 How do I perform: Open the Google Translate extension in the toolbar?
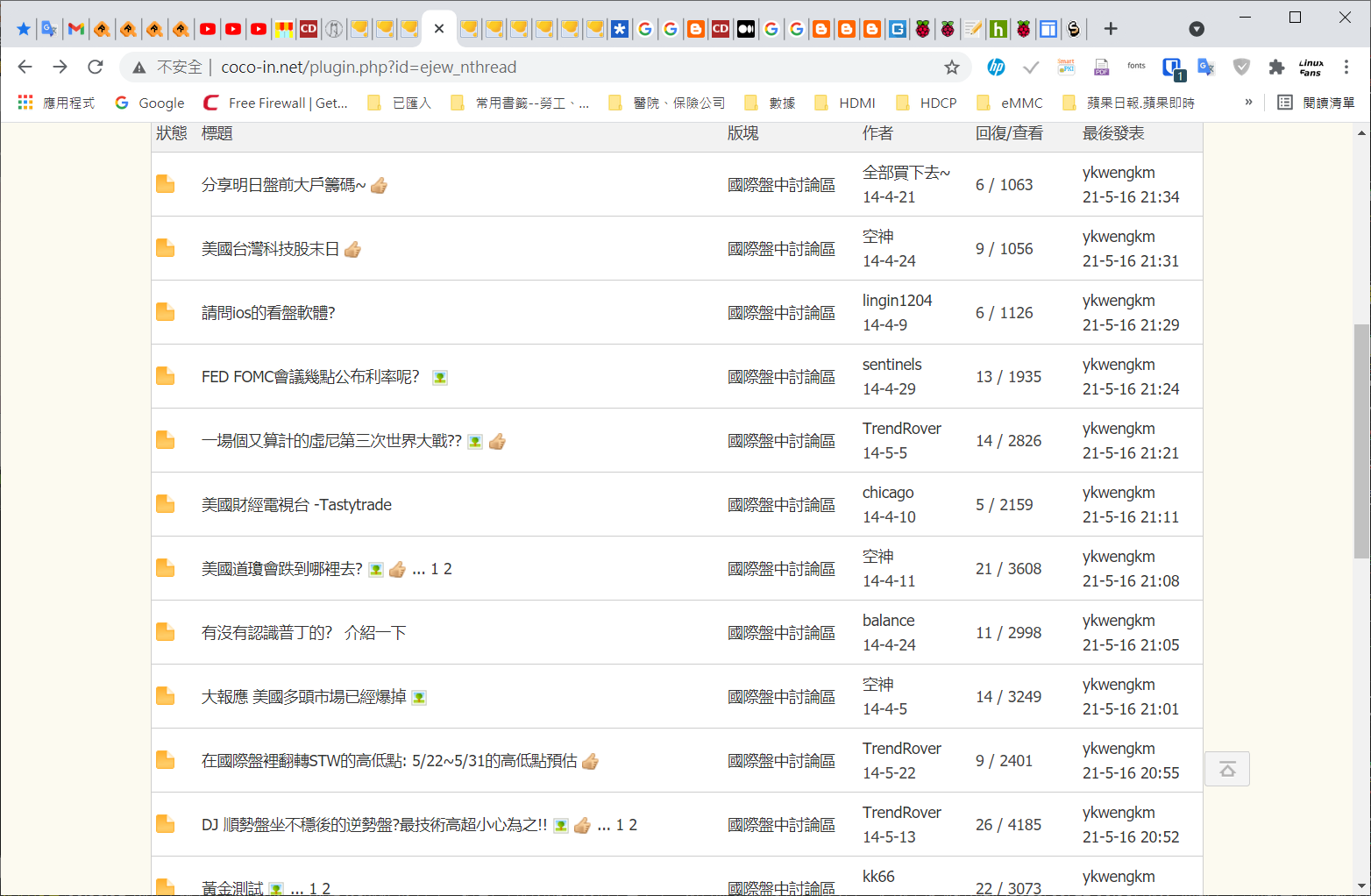[x=1206, y=67]
